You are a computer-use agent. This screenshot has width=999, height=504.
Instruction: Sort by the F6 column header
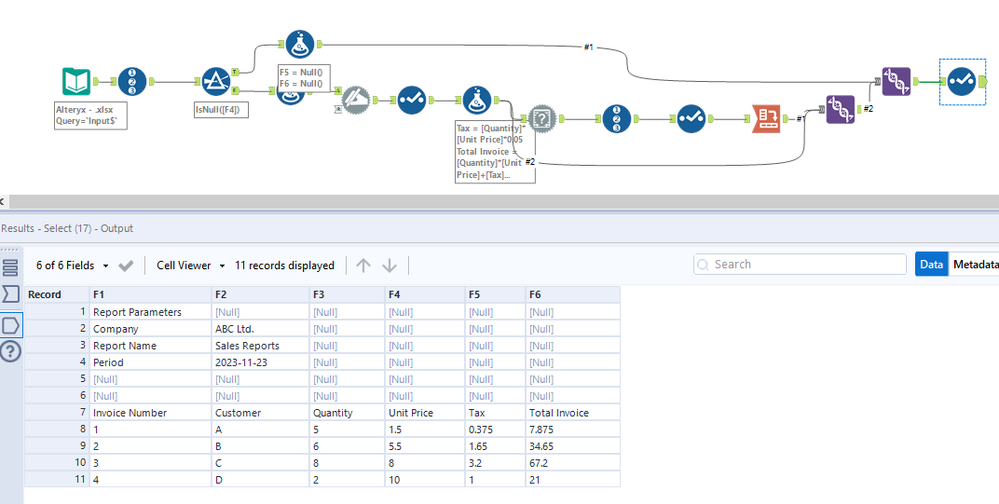coord(573,294)
